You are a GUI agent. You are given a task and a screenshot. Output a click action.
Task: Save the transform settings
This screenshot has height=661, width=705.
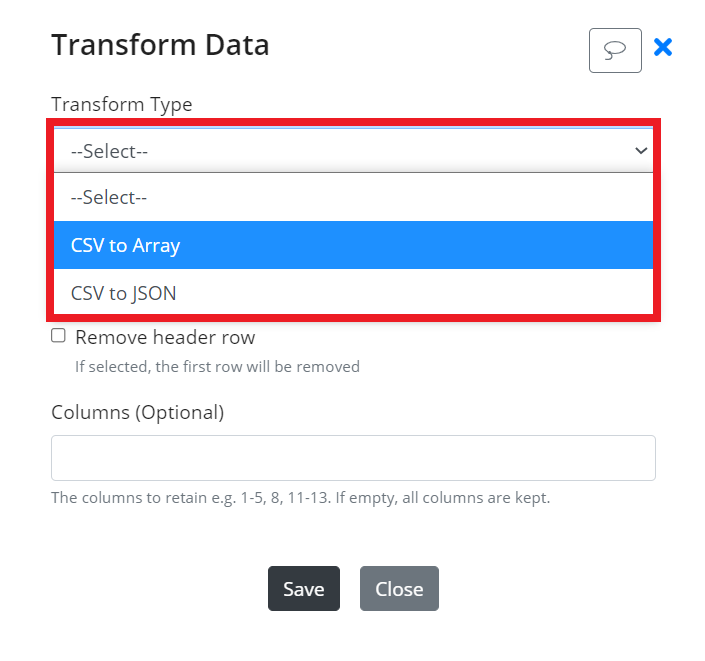tap(304, 589)
